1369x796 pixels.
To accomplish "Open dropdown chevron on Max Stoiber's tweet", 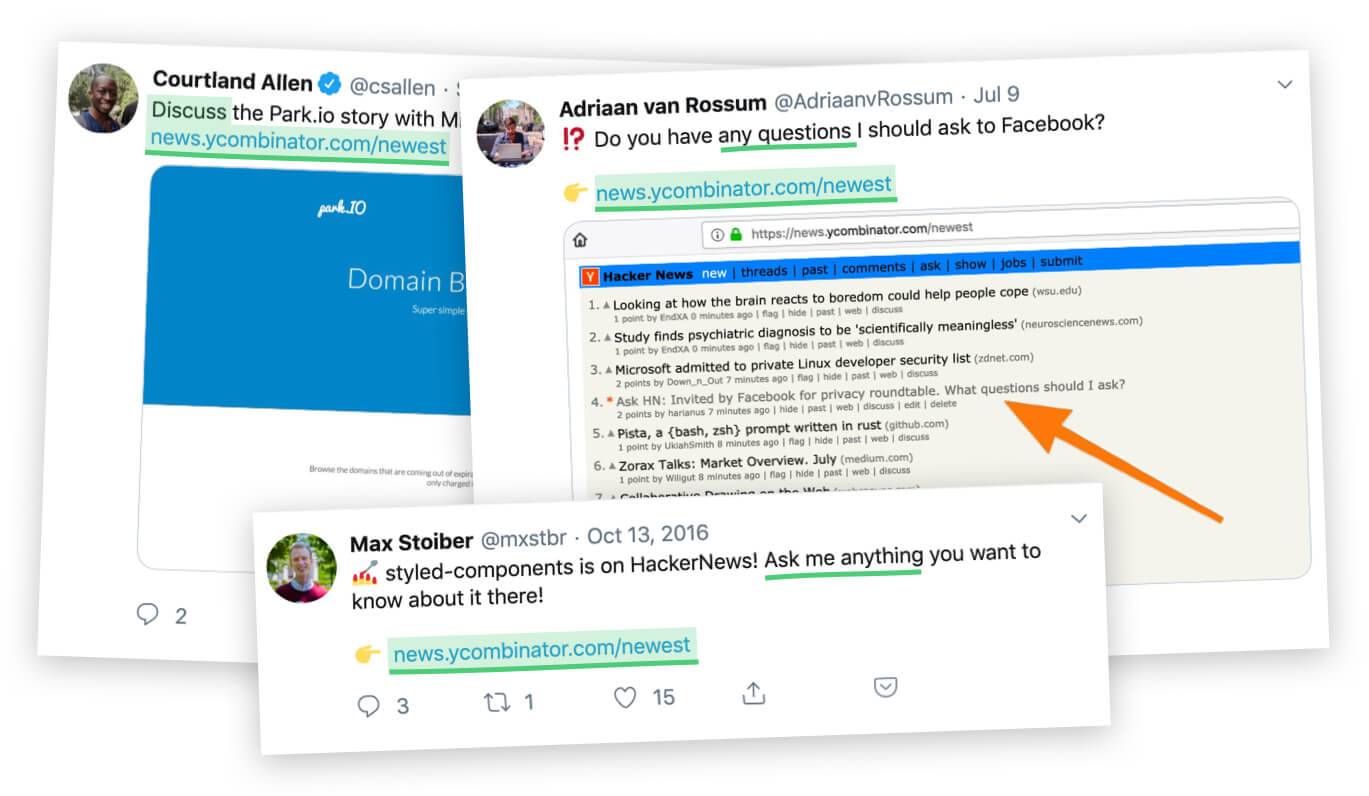I will [1078, 518].
